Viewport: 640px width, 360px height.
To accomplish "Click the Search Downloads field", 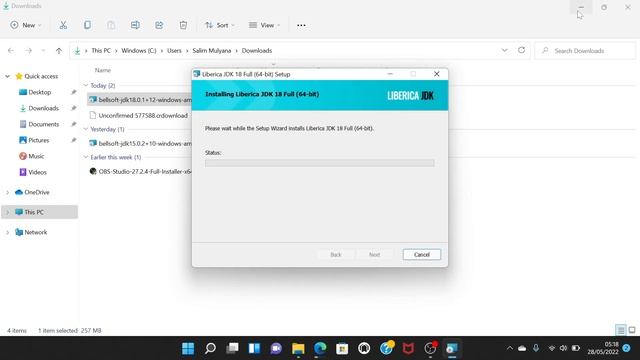I will [x=585, y=51].
